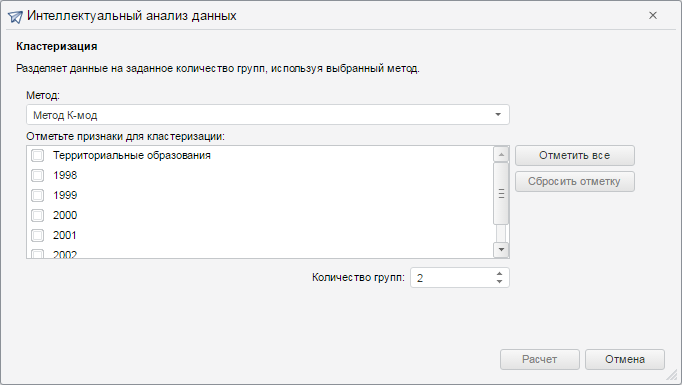682x385 pixels.
Task: Check the 1999 checkbox
Action: coord(37,195)
